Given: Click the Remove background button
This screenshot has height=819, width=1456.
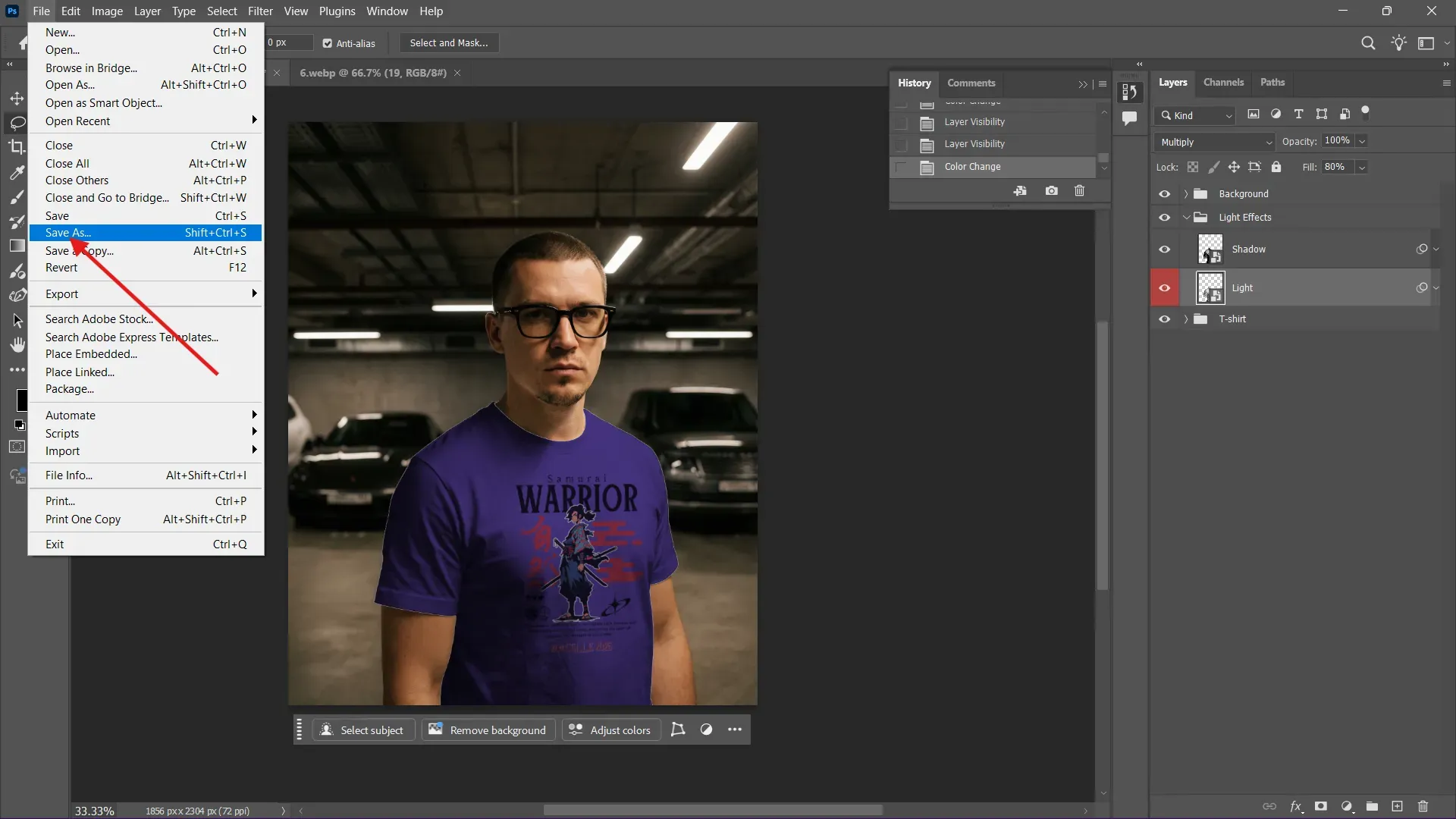Looking at the screenshot, I should coord(488,730).
